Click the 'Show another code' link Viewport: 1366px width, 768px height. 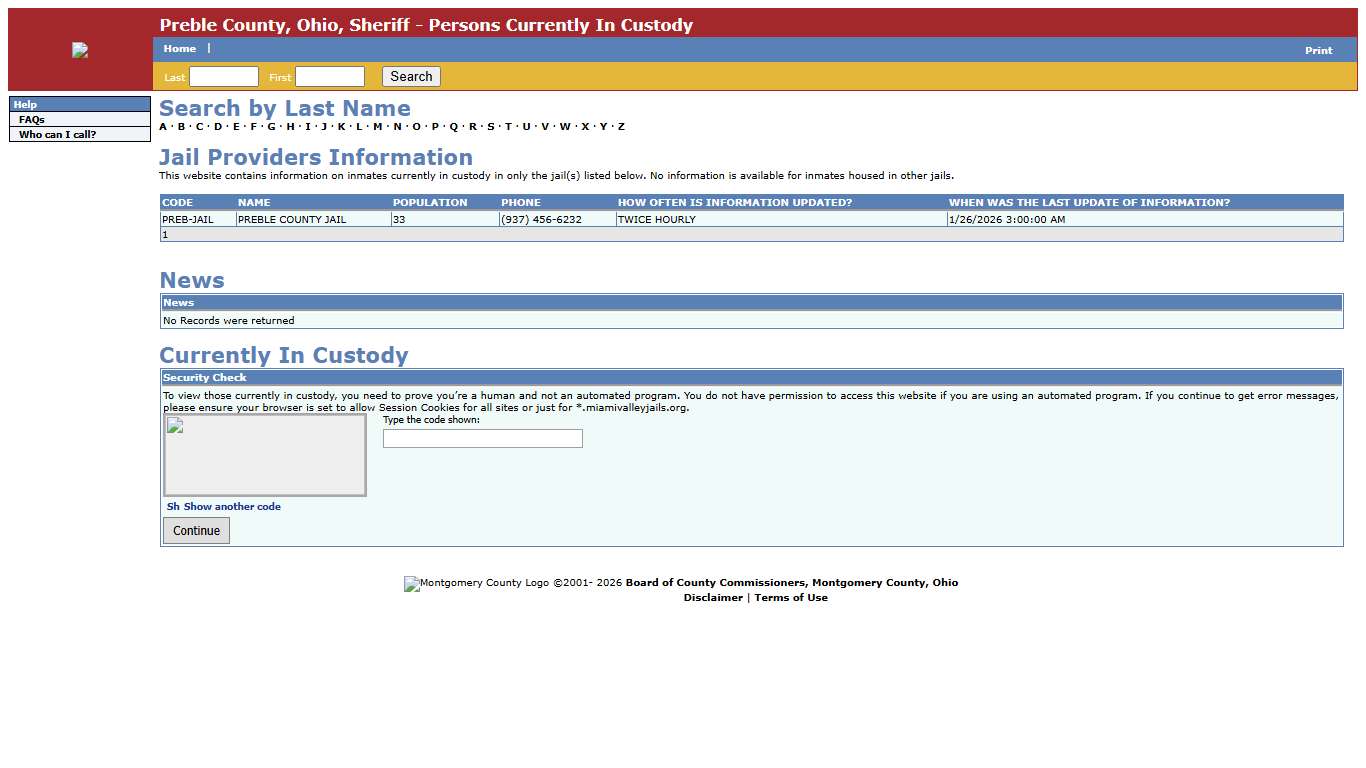coord(232,507)
